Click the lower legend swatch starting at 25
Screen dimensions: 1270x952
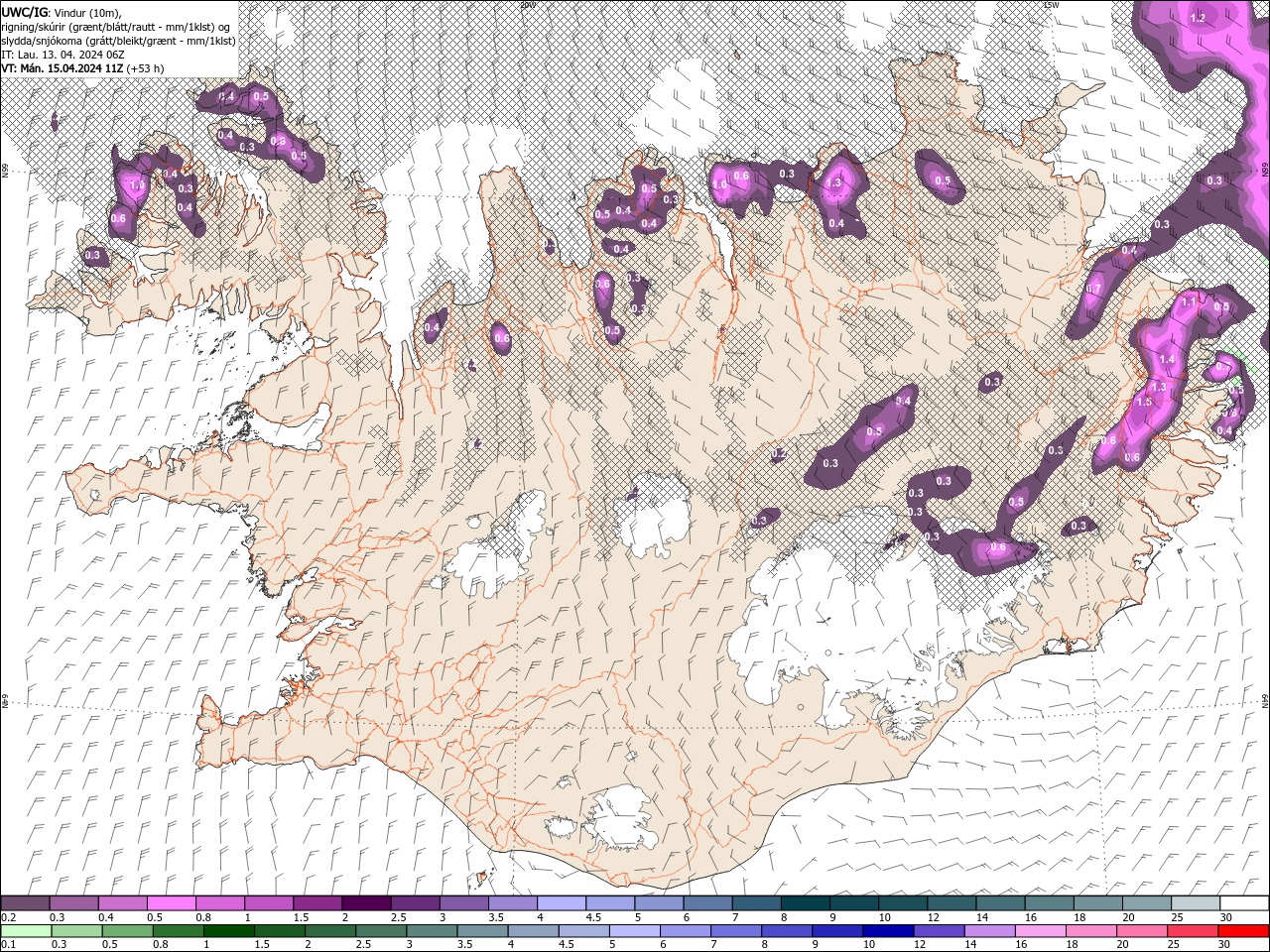pyautogui.click(x=1192, y=931)
